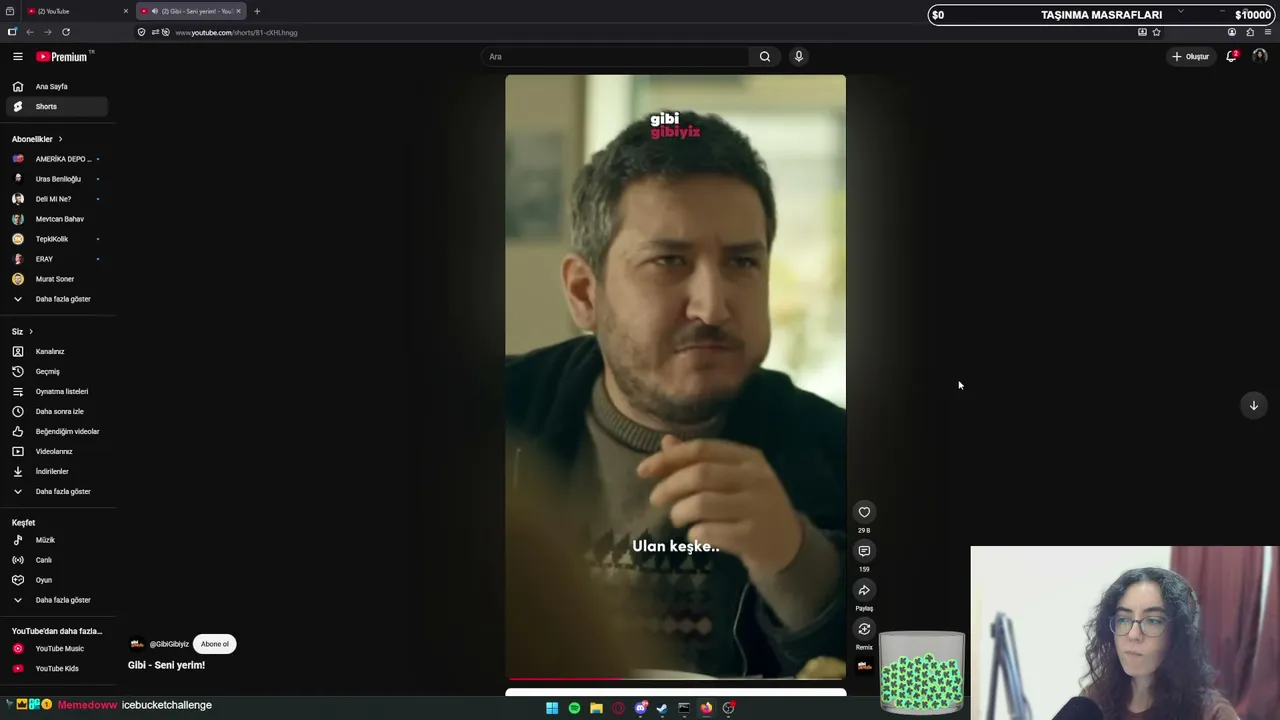Switch to the first YouTube tab
1280x720 pixels.
pos(77,11)
